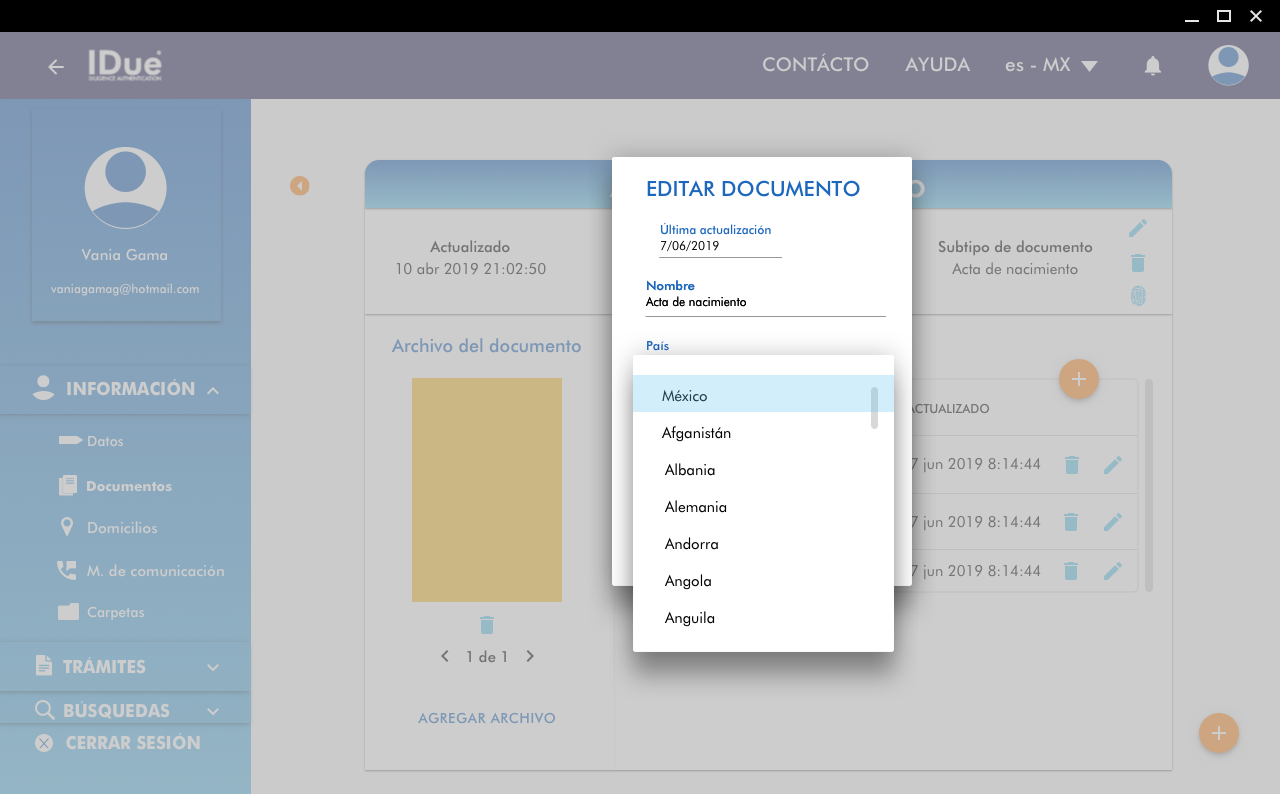This screenshot has width=1280, height=794.
Task: Collapse the INFORMACIÓN section
Action: tap(213, 390)
